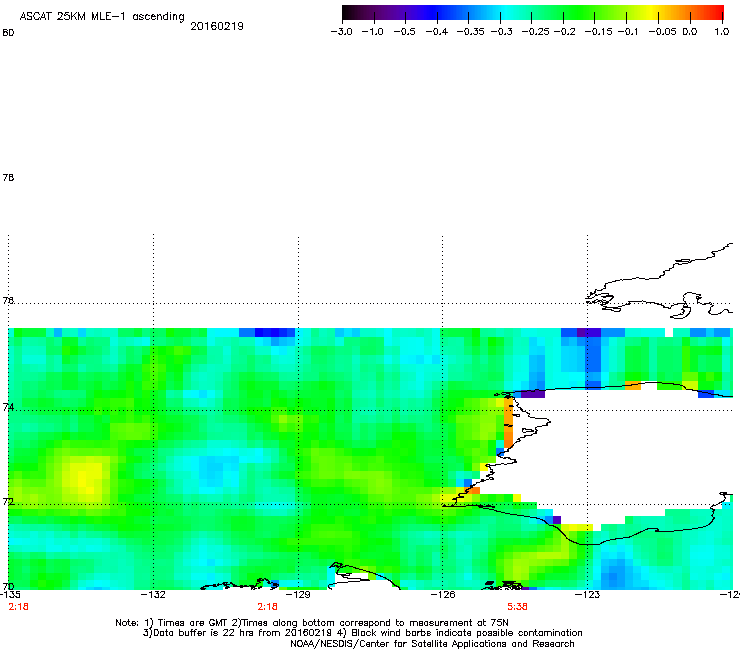Click the date label 20160219
The height and width of the screenshot is (650, 740).
point(217,26)
